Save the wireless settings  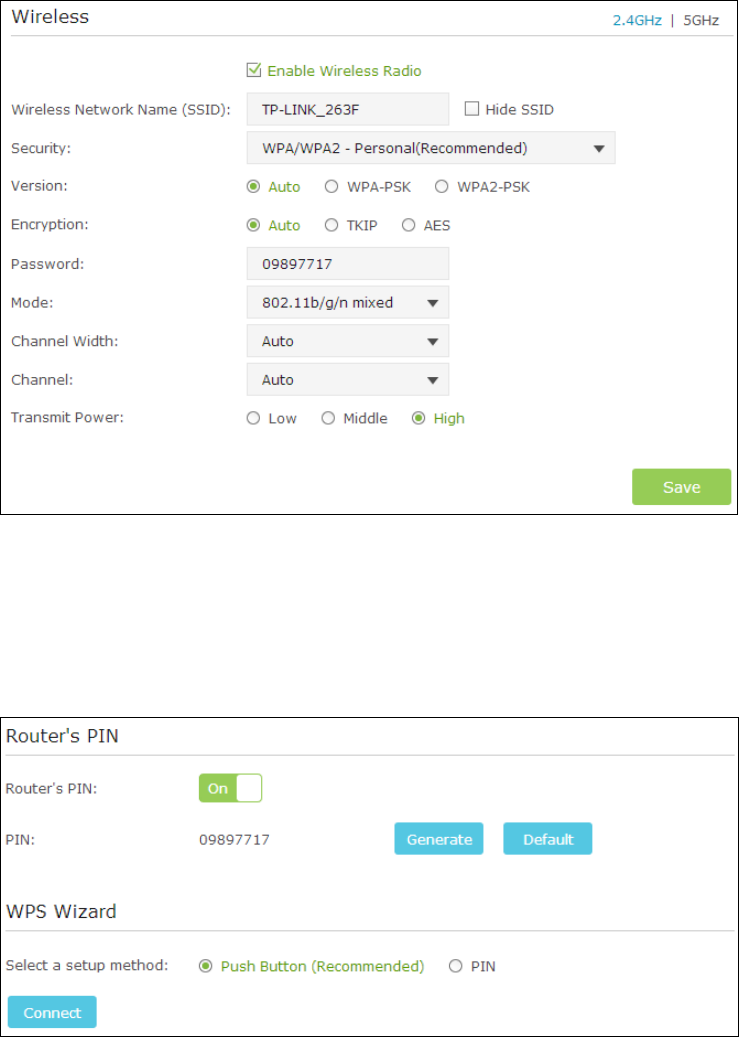click(x=681, y=487)
